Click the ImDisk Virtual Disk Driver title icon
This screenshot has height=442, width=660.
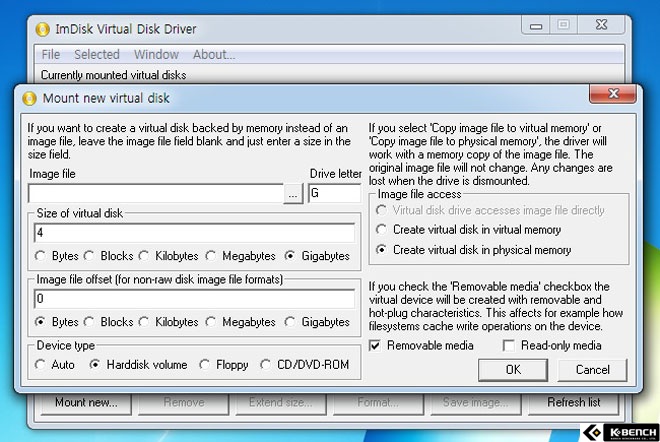(x=43, y=29)
